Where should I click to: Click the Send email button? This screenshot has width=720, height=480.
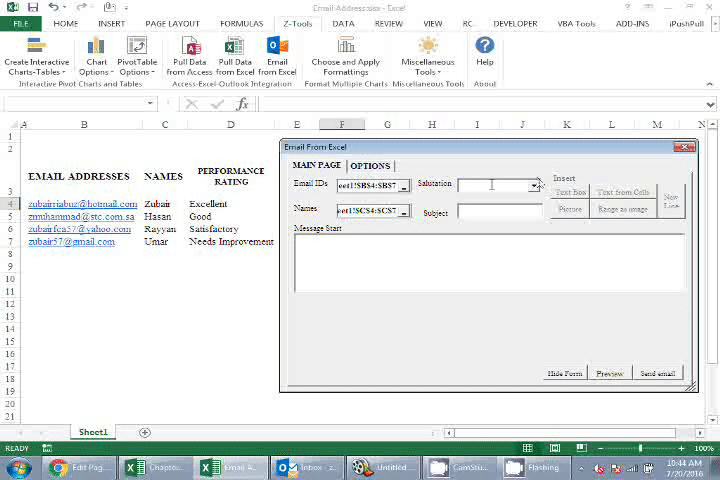pos(658,373)
